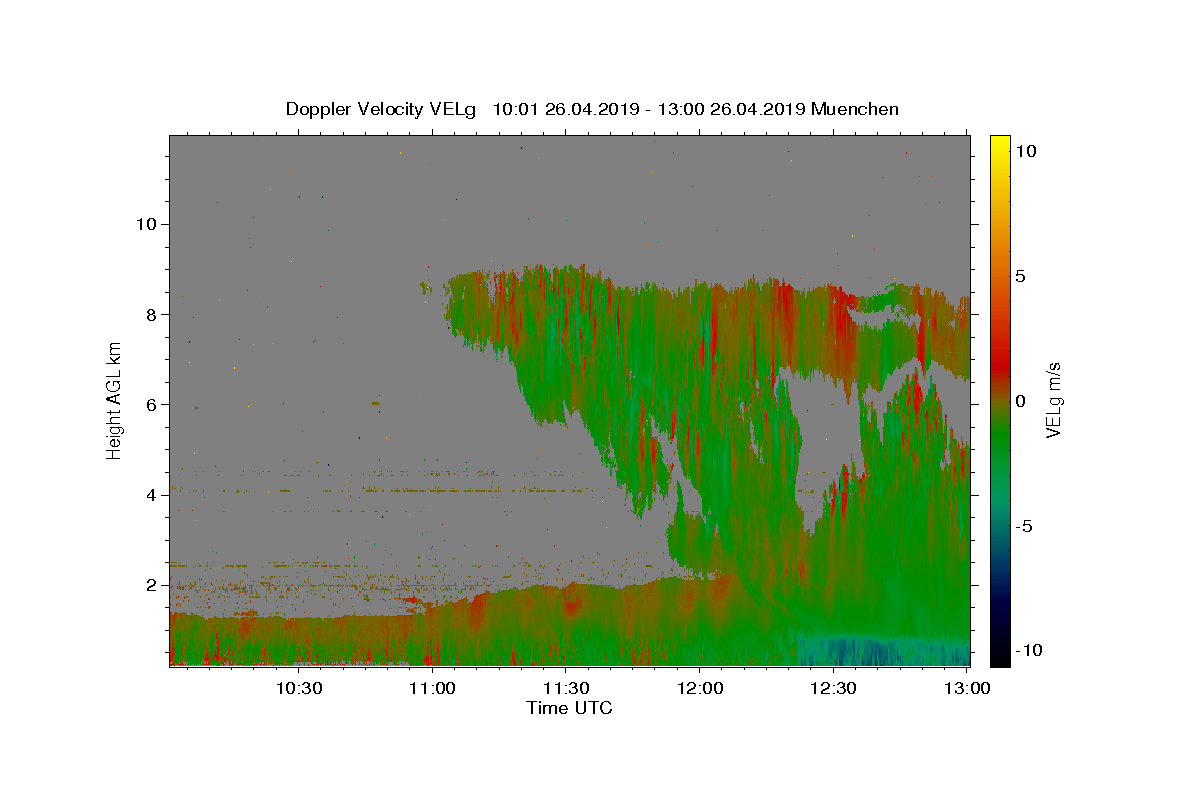This screenshot has width=1200, height=800.
Task: Click the yellow top of the colorbar
Action: click(999, 145)
